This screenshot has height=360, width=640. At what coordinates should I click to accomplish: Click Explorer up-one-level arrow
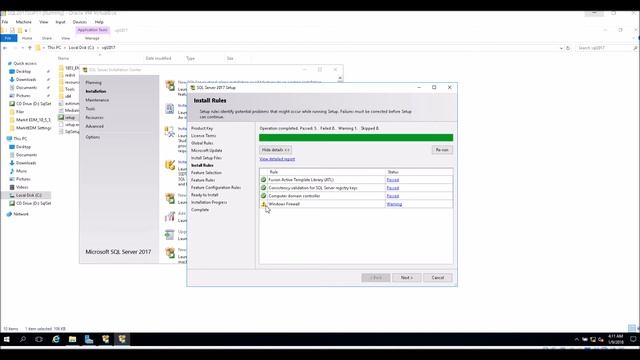pos(29,48)
